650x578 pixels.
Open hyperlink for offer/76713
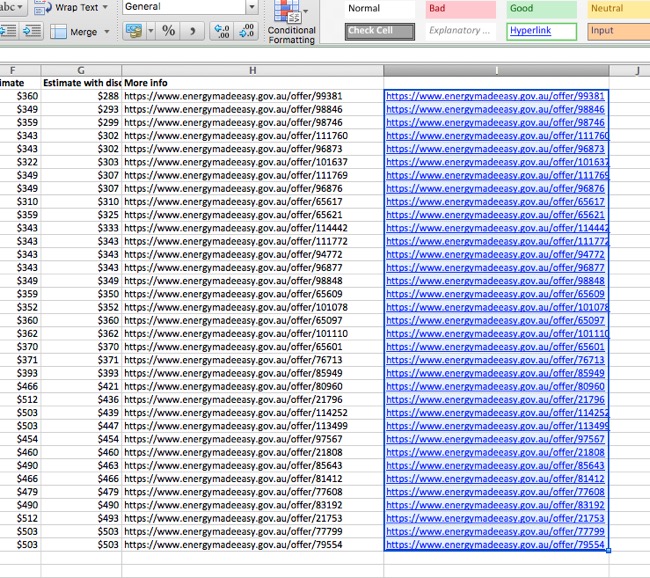495,360
